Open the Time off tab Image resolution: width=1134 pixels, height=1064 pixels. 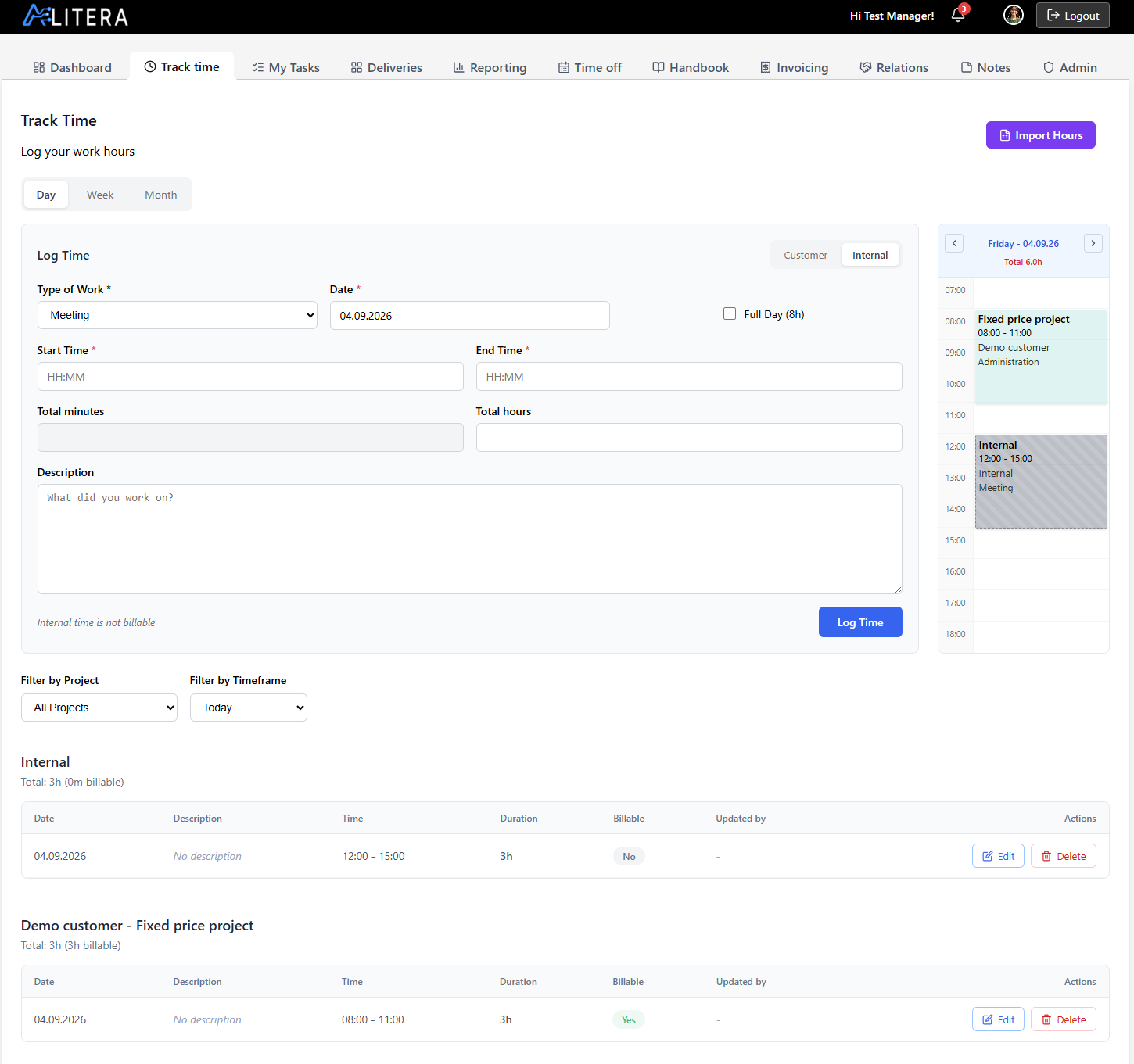click(x=590, y=67)
